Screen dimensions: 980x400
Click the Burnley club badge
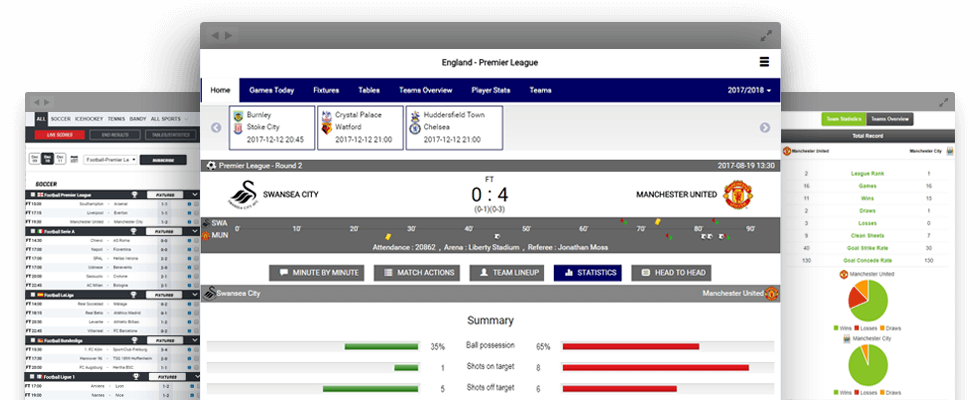coord(238,116)
